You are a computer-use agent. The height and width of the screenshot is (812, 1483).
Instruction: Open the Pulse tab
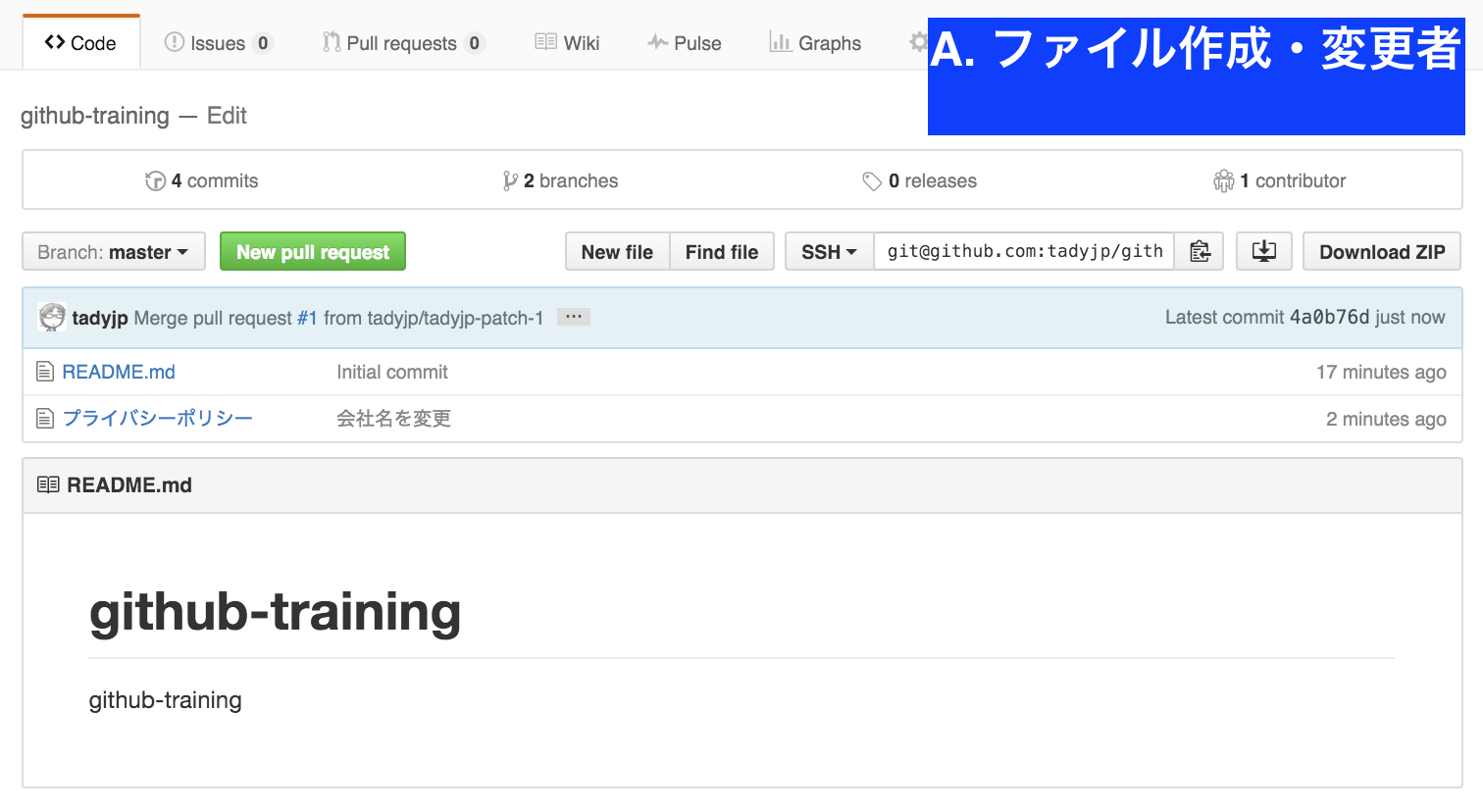684,43
